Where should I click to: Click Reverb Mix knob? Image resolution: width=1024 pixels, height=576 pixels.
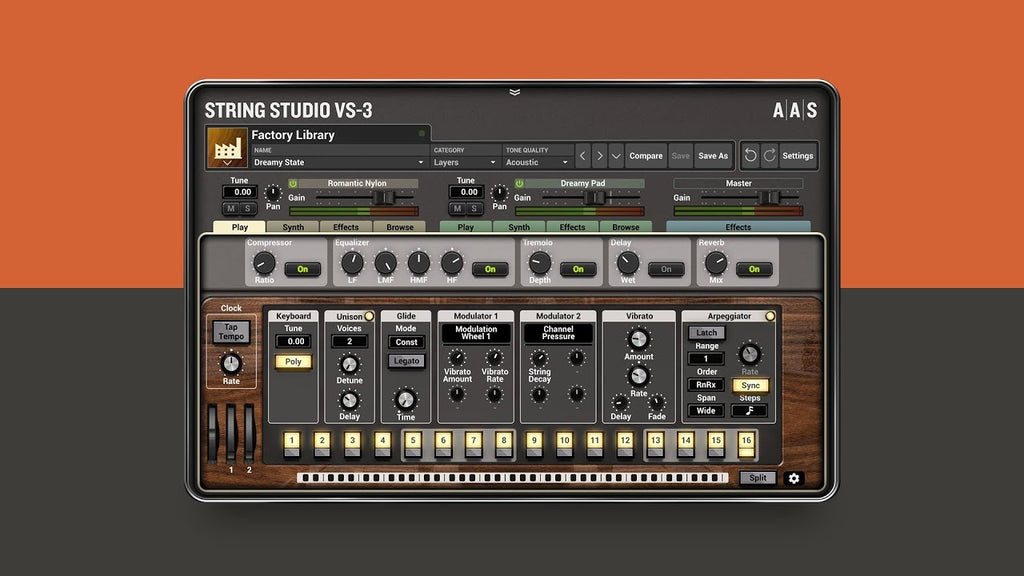tap(716, 263)
